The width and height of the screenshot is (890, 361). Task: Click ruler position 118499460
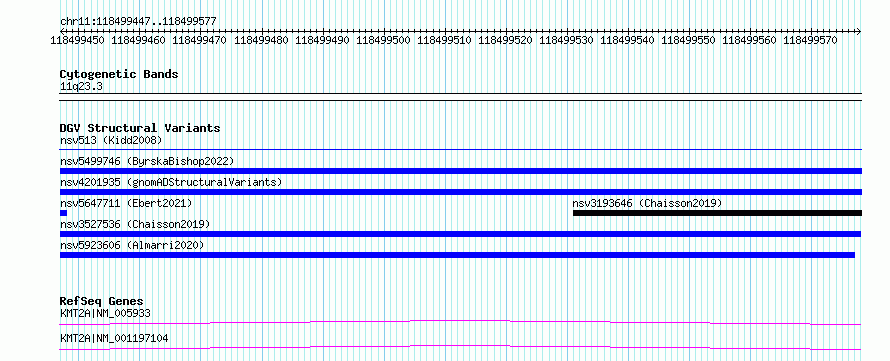pyautogui.click(x=138, y=40)
